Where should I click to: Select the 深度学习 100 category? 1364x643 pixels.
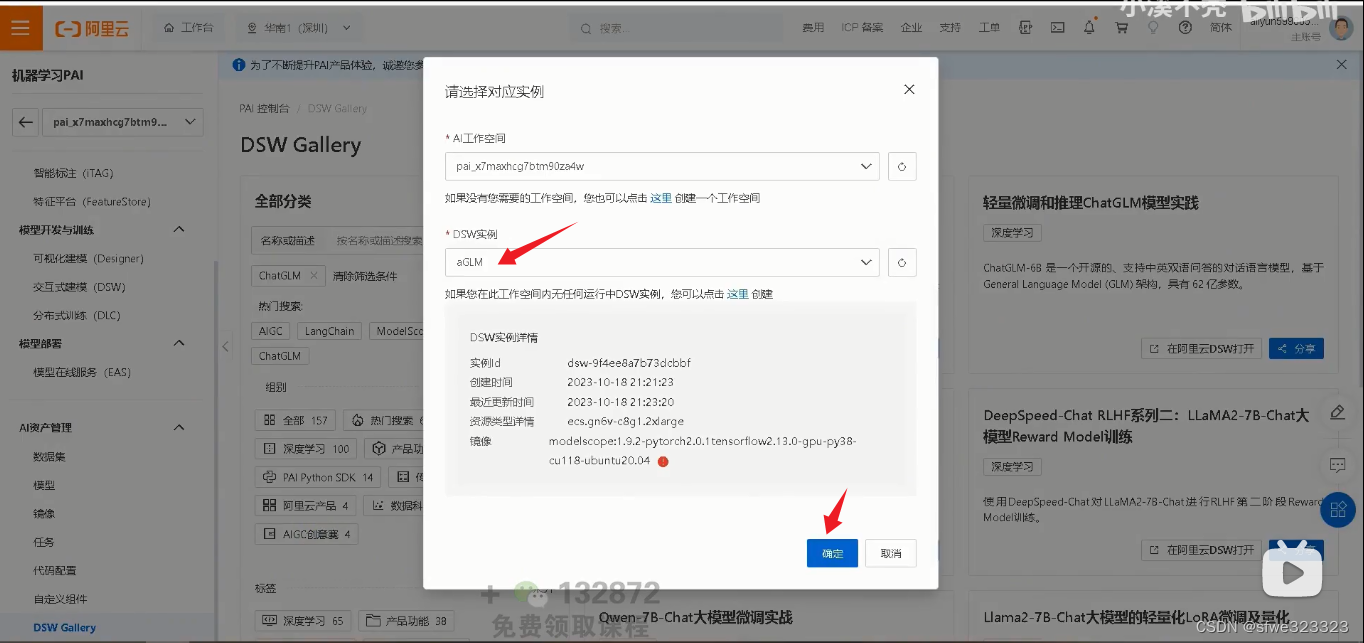click(x=306, y=449)
